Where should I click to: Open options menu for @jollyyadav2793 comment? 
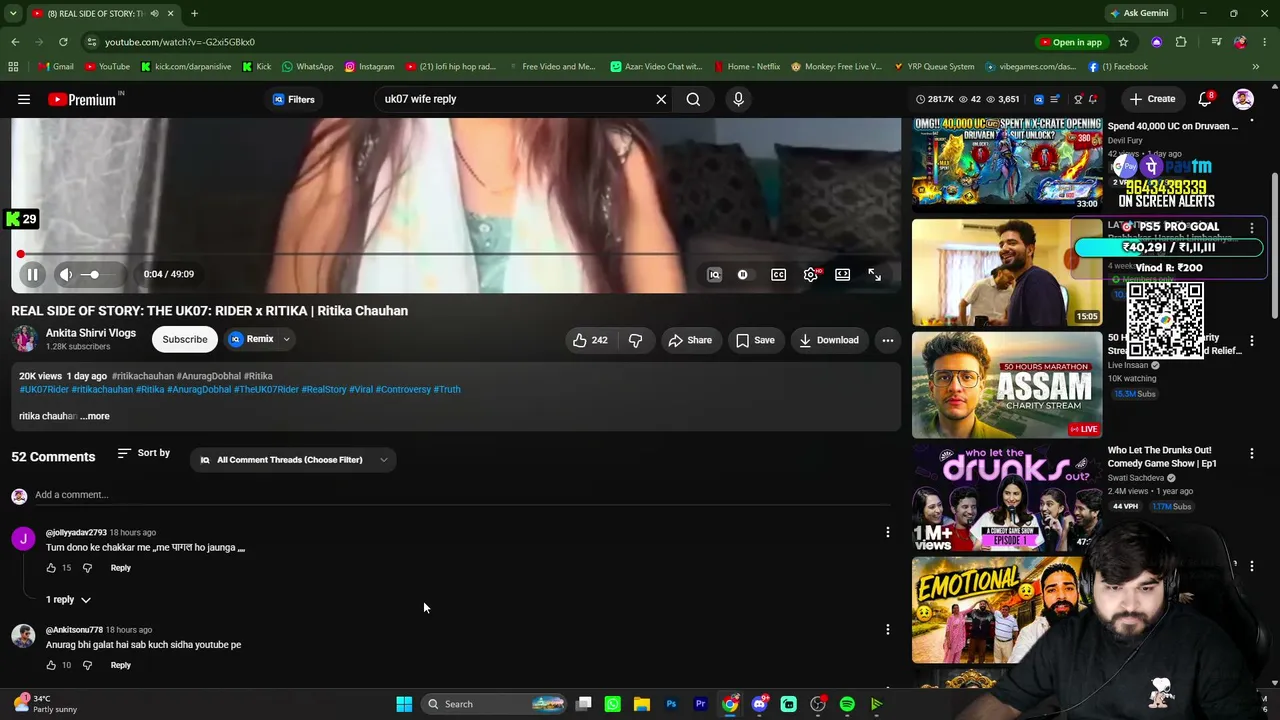pyautogui.click(x=887, y=532)
